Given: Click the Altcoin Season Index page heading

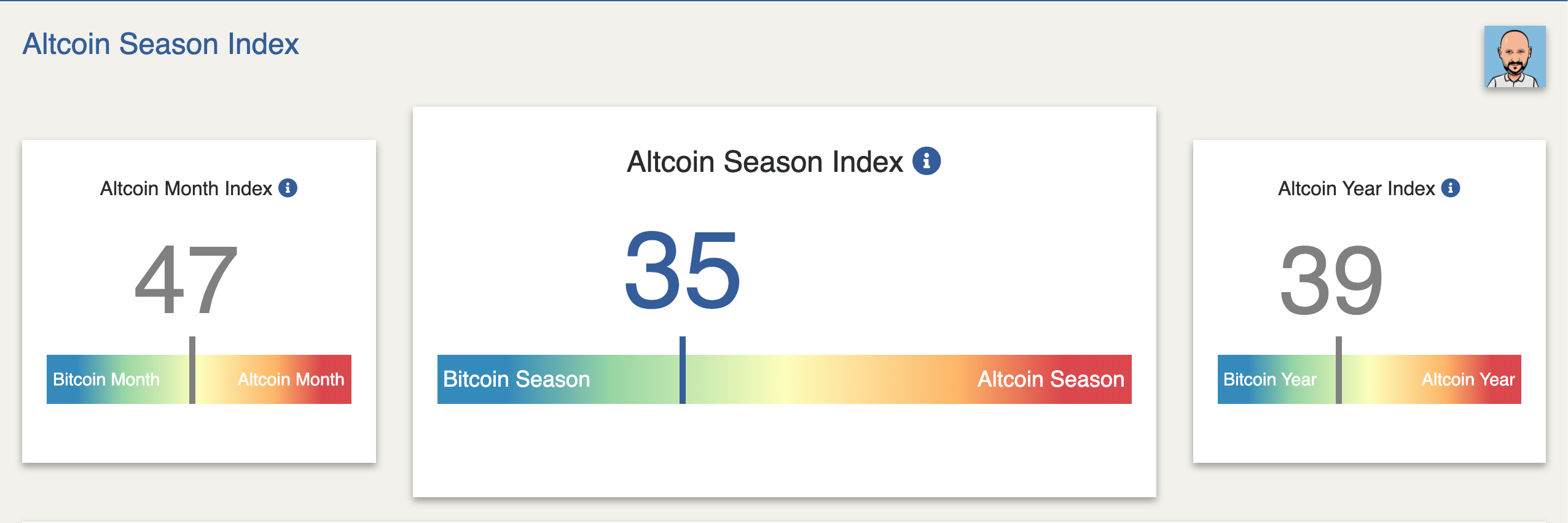Looking at the screenshot, I should click(160, 44).
